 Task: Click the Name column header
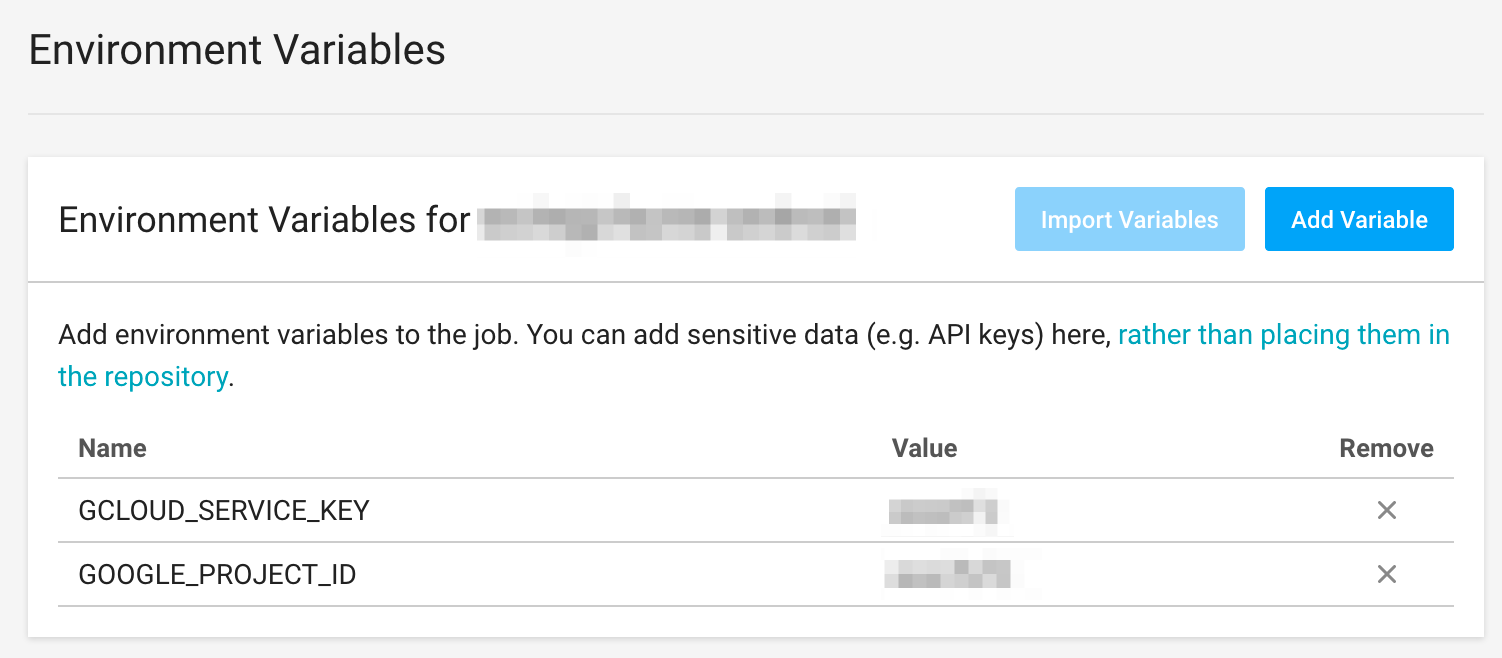113,448
